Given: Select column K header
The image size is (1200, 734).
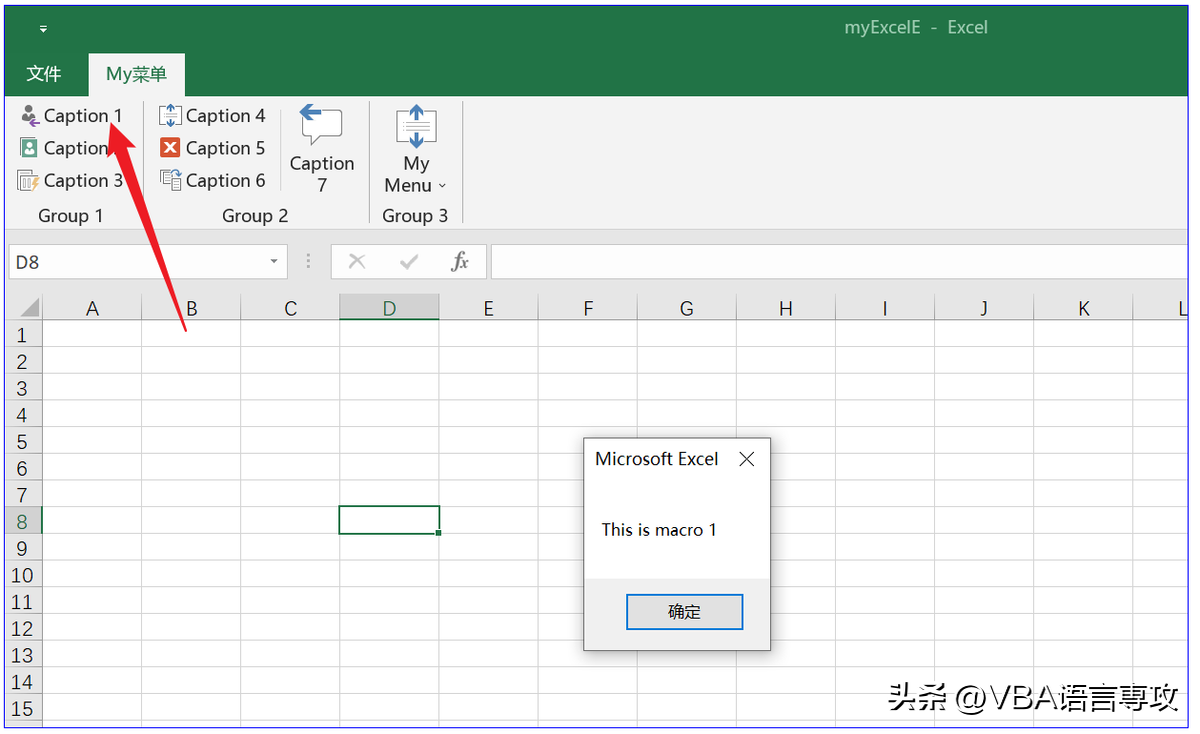Looking at the screenshot, I should point(1083,308).
